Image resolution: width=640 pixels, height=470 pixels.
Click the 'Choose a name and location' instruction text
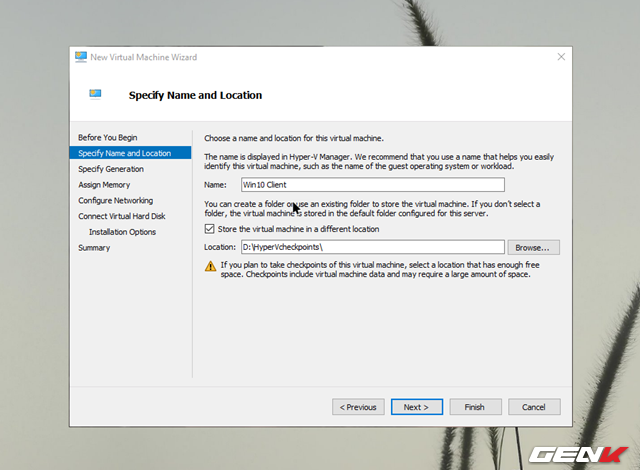pos(294,138)
